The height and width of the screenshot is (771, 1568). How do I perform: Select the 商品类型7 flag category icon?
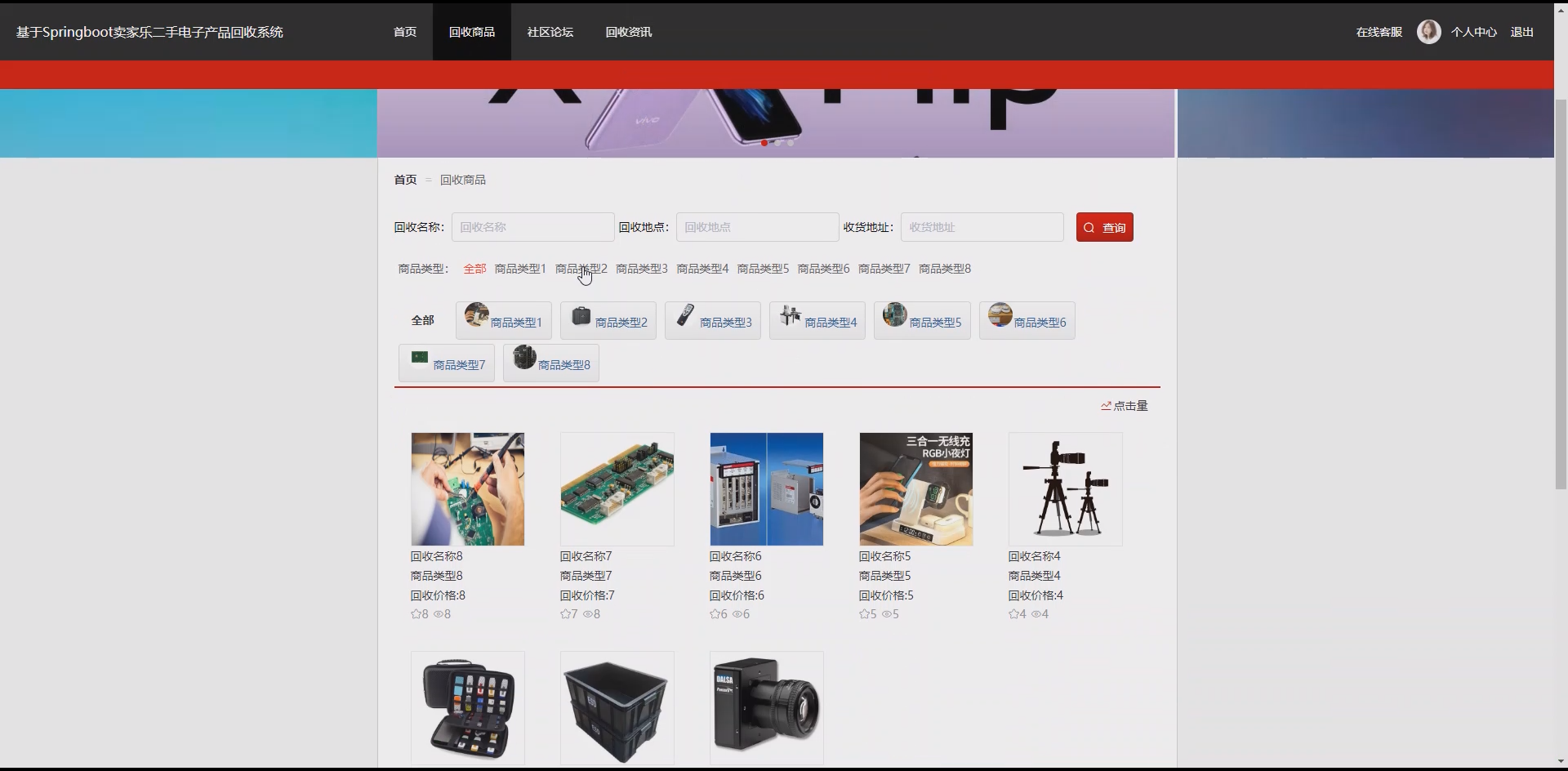pos(420,357)
